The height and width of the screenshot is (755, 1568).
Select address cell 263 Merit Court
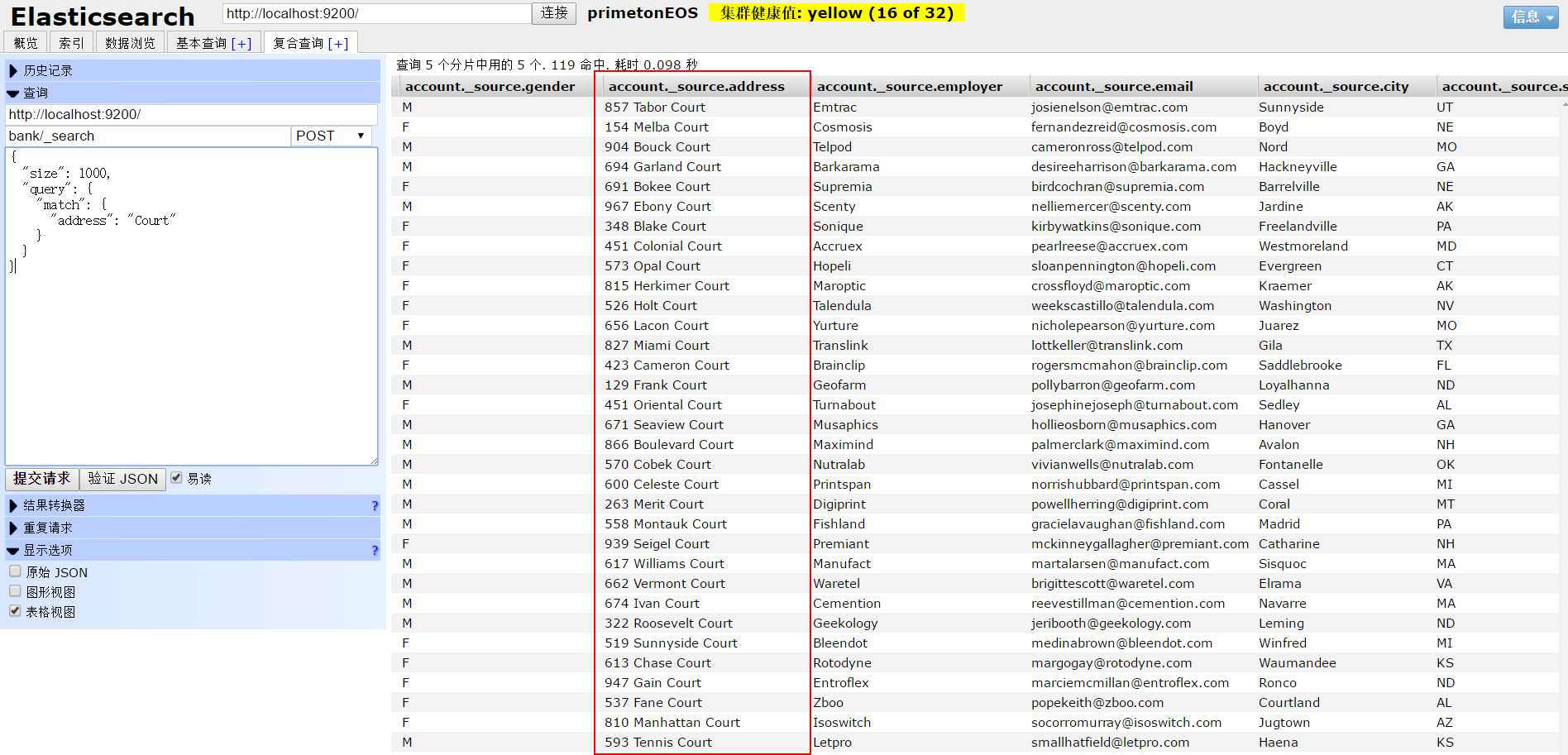pos(654,504)
